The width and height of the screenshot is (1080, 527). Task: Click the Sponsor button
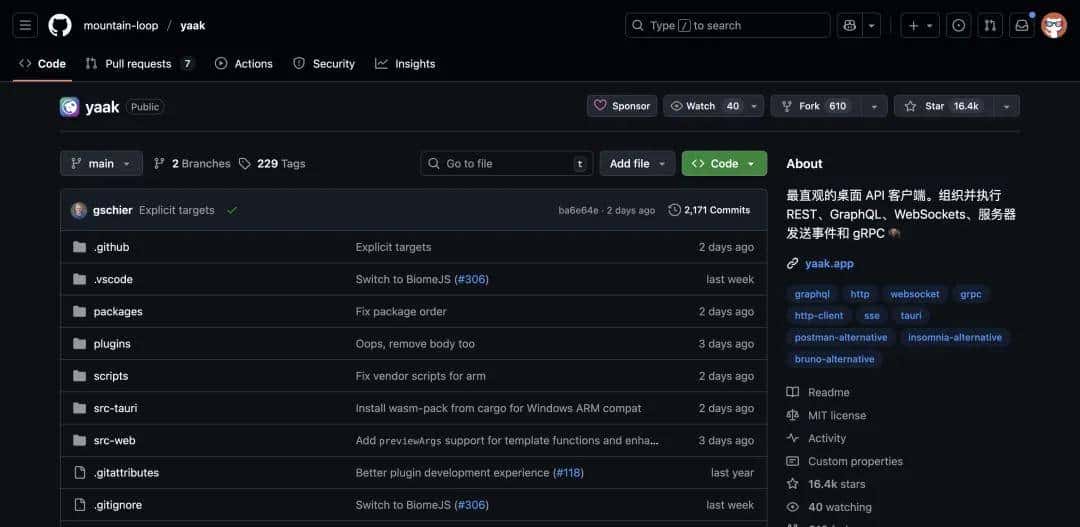point(622,106)
